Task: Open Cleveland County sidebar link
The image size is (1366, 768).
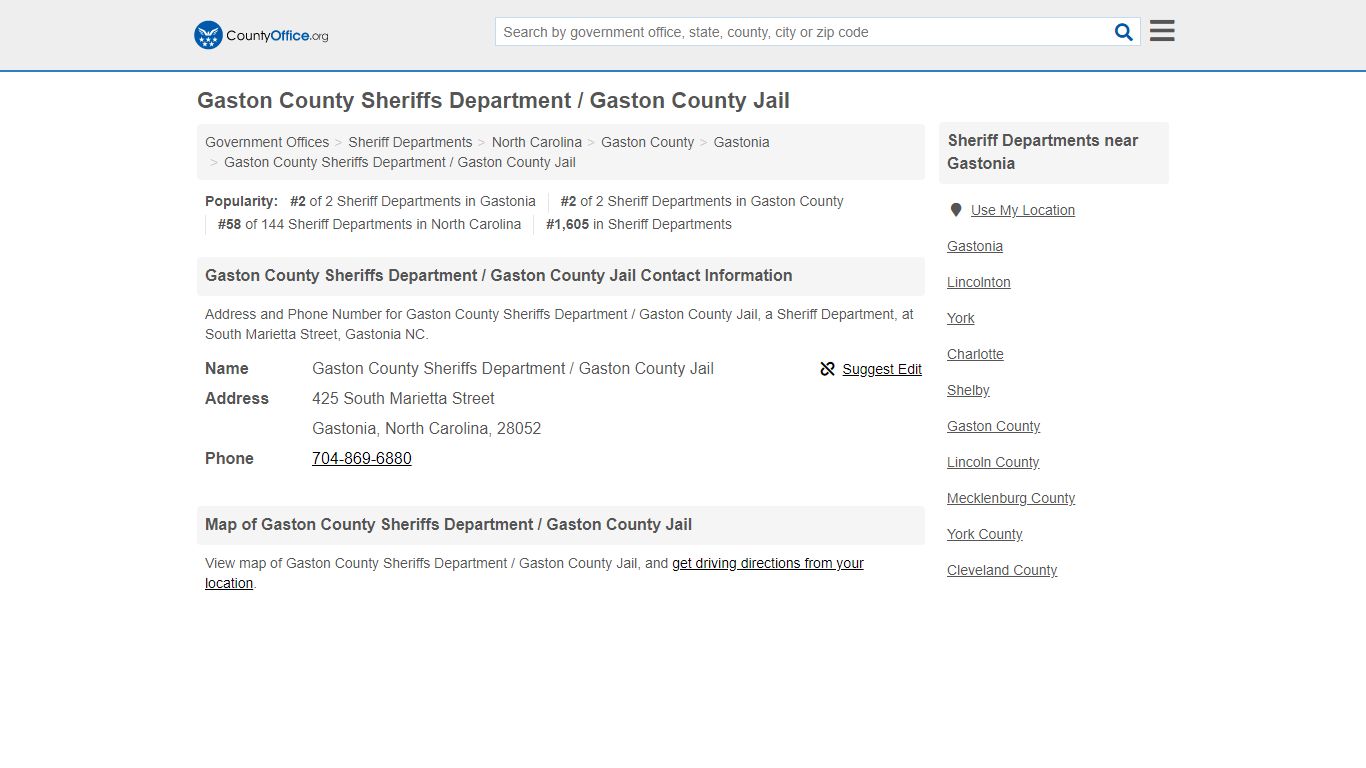Action: (1002, 570)
